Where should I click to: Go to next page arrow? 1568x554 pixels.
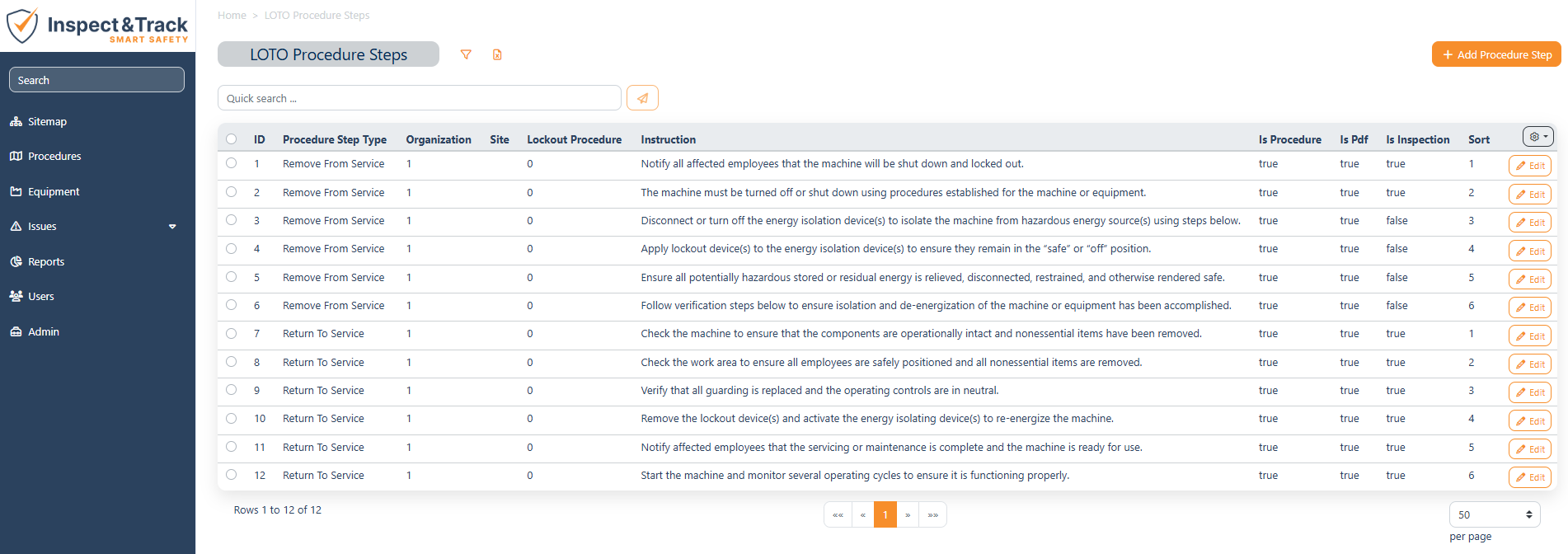tap(908, 514)
